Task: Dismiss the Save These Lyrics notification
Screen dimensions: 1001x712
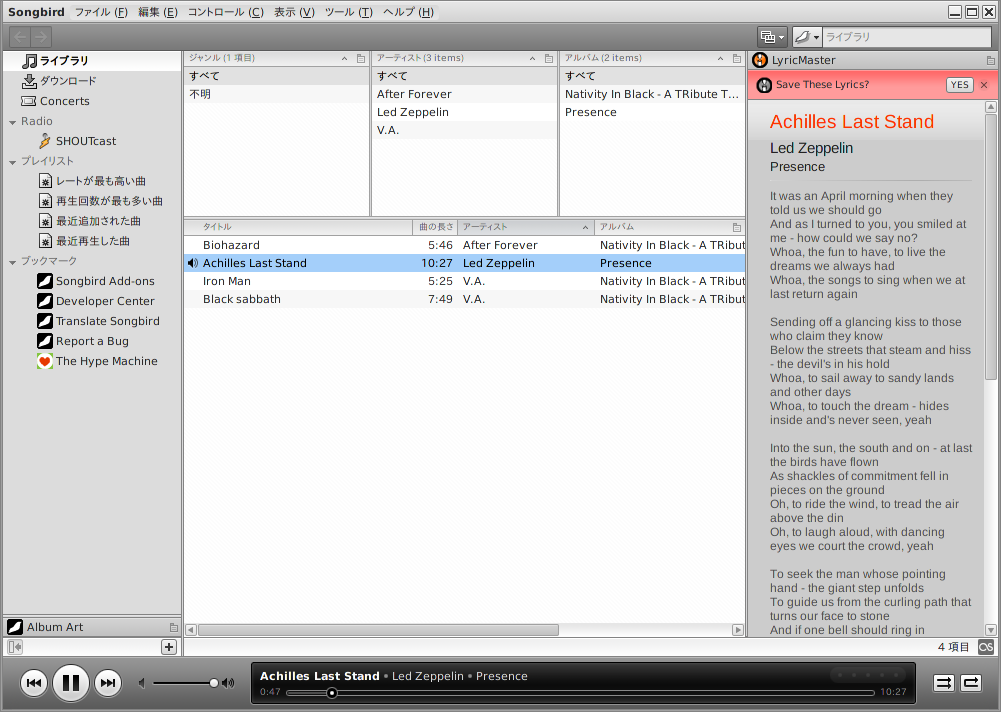Action: (x=984, y=85)
